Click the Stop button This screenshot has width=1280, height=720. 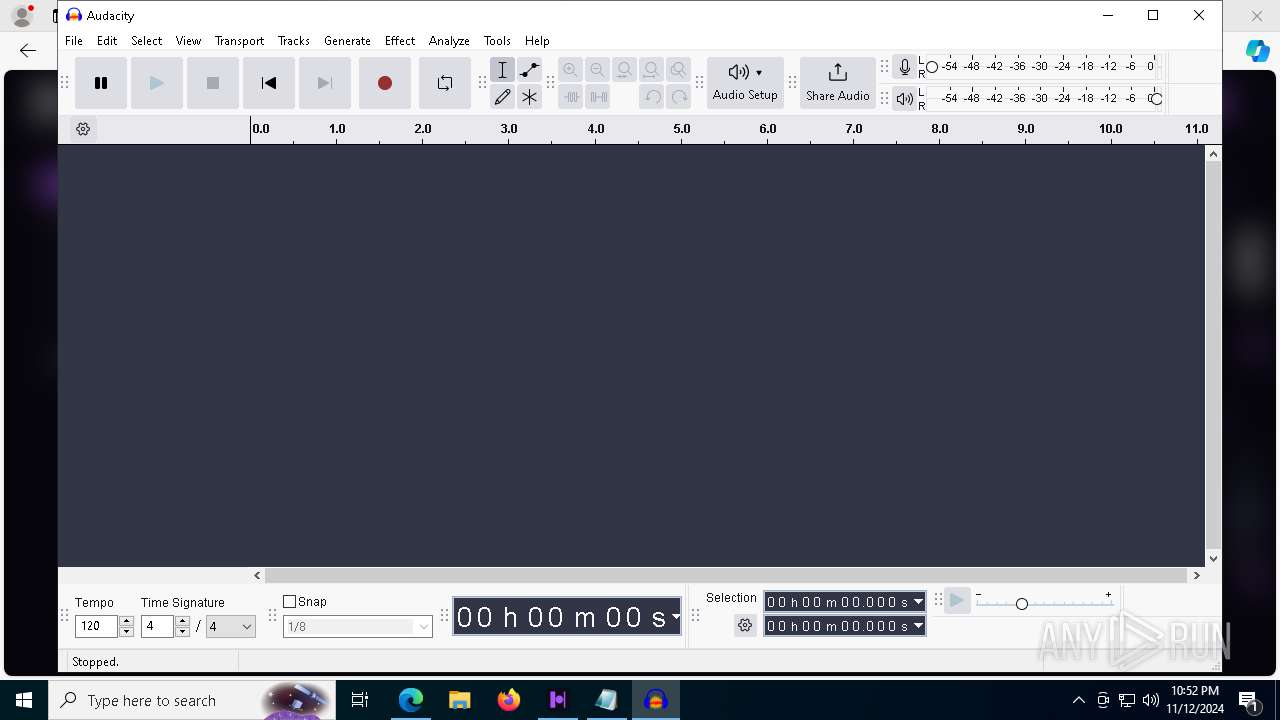pyautogui.click(x=213, y=83)
